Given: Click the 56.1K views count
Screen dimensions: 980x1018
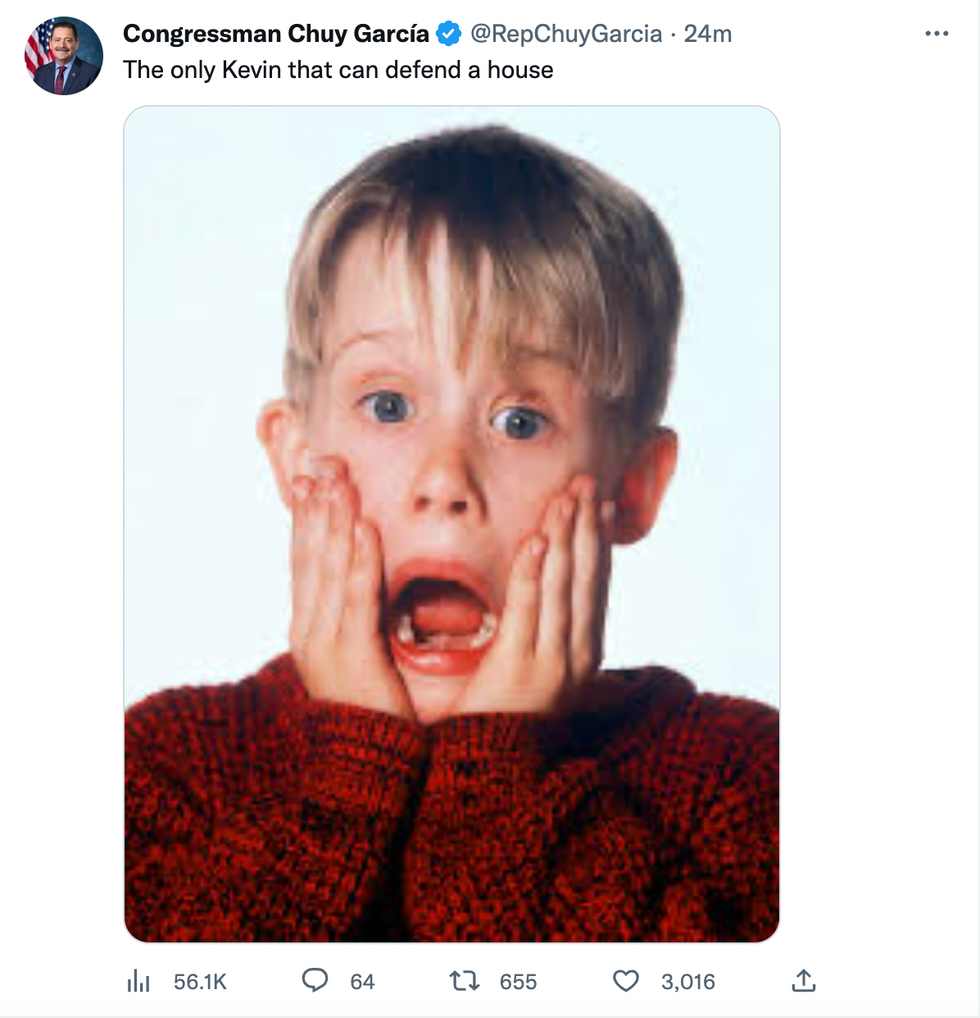Looking at the screenshot, I should click(x=200, y=982).
